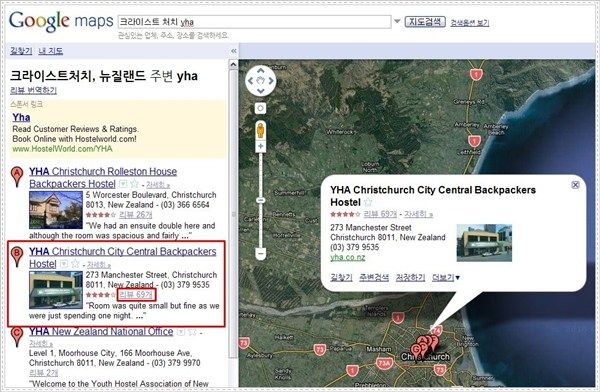Click the 지도검색 search button

[x=425, y=22]
